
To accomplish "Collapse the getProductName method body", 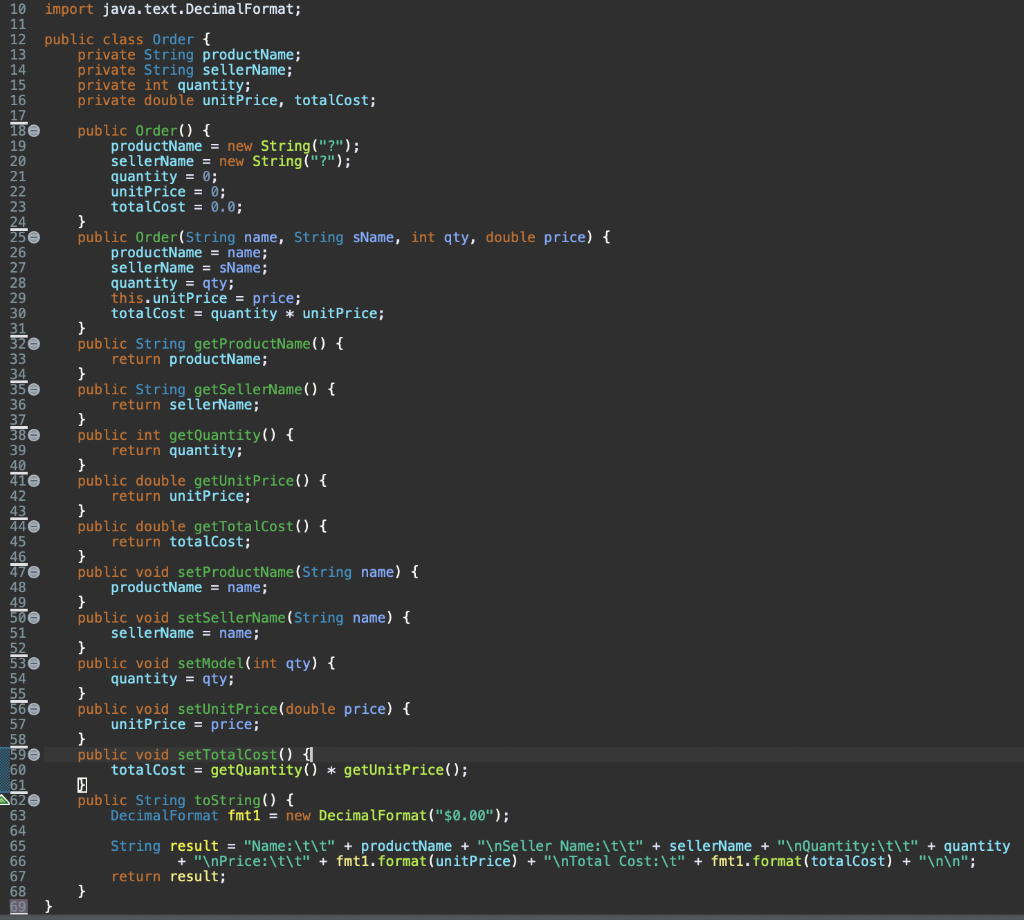I will pos(33,343).
